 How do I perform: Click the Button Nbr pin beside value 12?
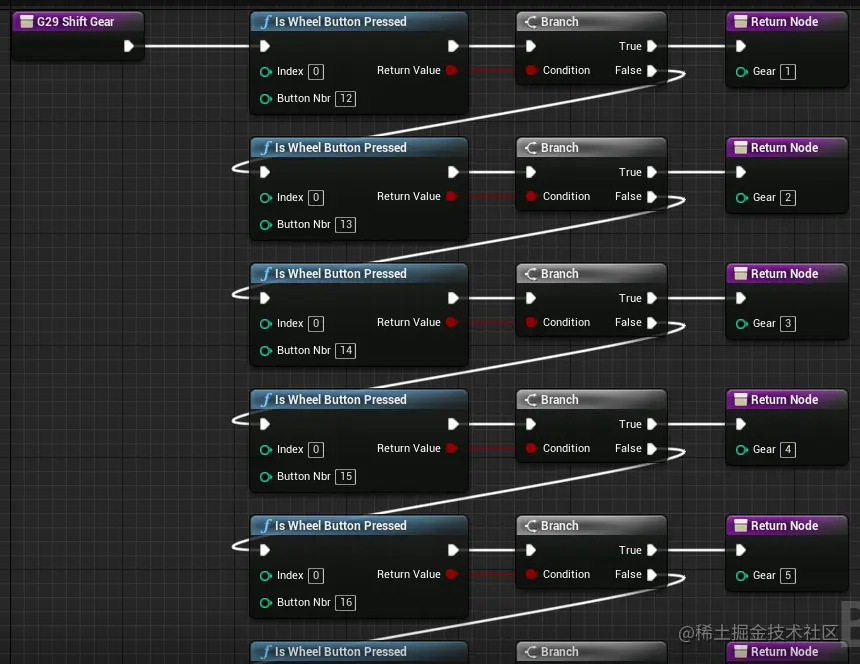(x=266, y=99)
